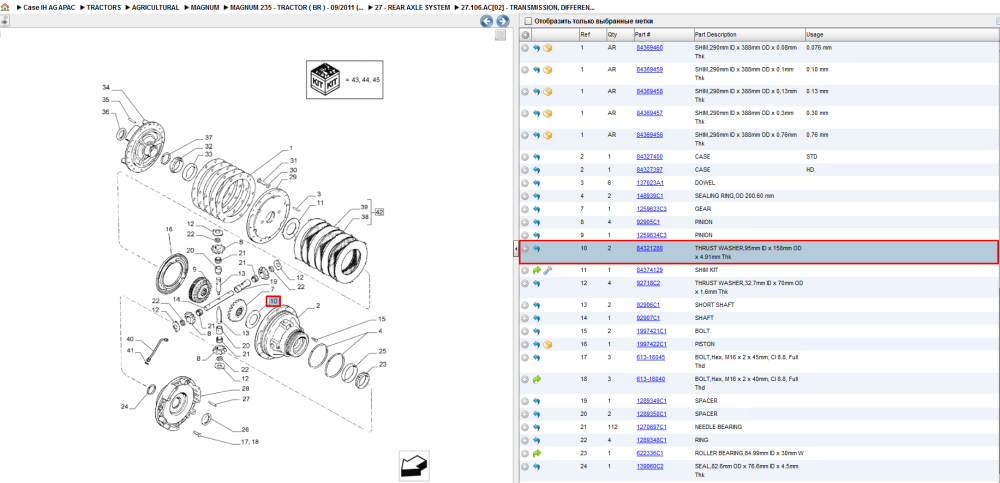
Task: Select callout 34 in the diagram
Action: (x=106, y=87)
